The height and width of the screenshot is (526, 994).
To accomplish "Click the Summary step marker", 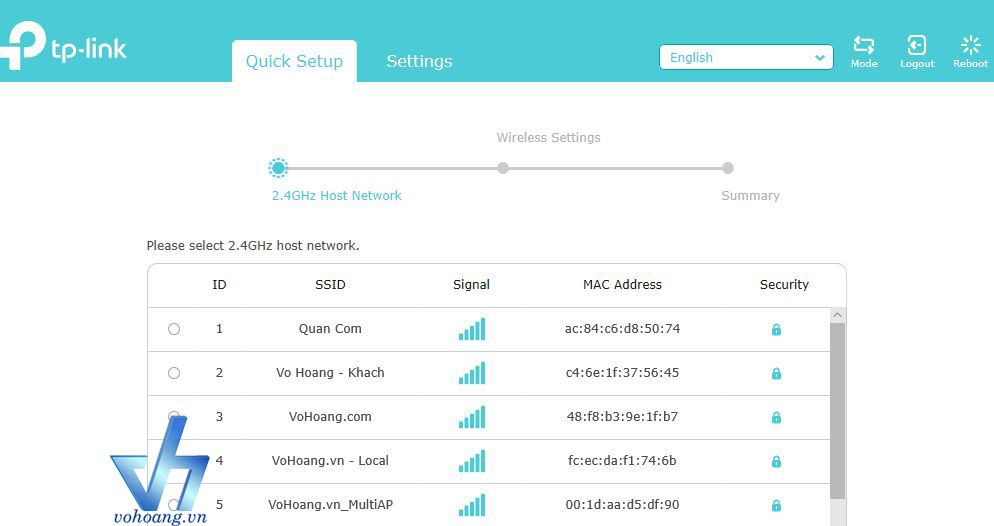I will click(x=728, y=168).
